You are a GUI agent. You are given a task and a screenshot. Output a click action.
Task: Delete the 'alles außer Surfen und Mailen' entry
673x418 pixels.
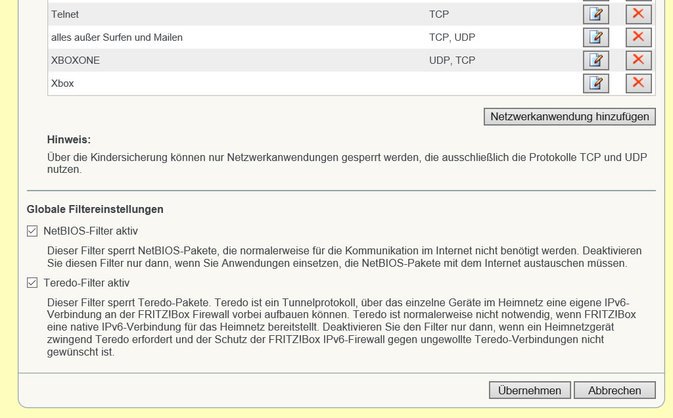point(638,37)
